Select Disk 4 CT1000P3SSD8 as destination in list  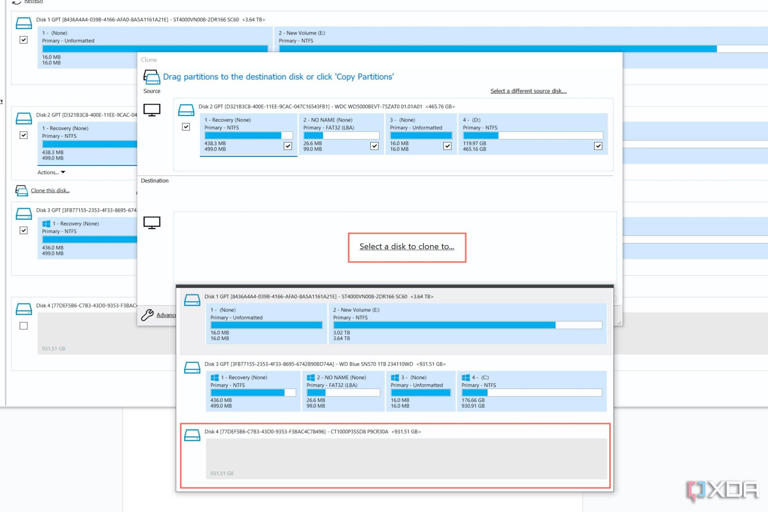396,456
